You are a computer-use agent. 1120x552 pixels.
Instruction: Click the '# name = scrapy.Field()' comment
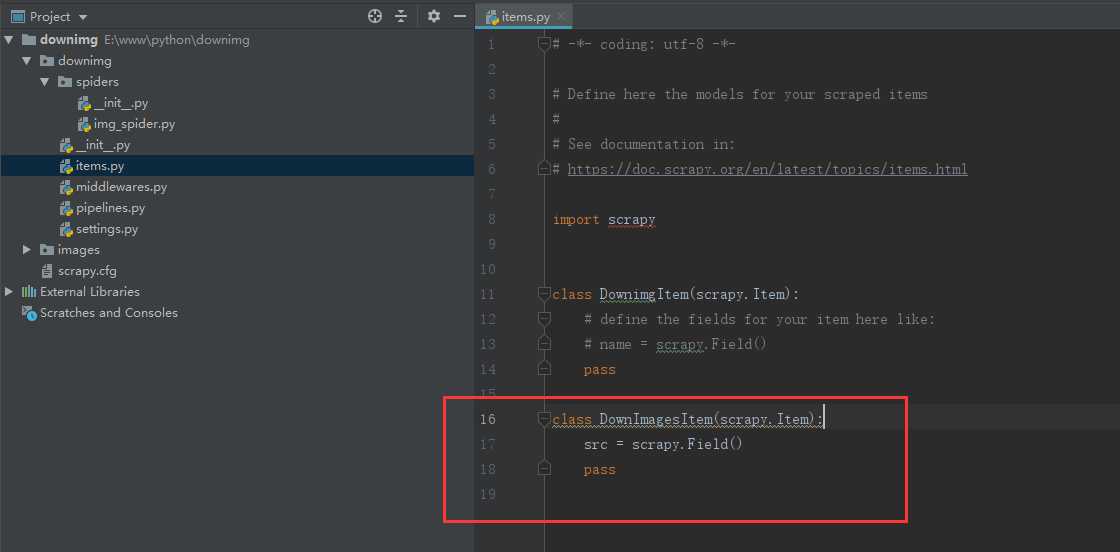pos(675,343)
